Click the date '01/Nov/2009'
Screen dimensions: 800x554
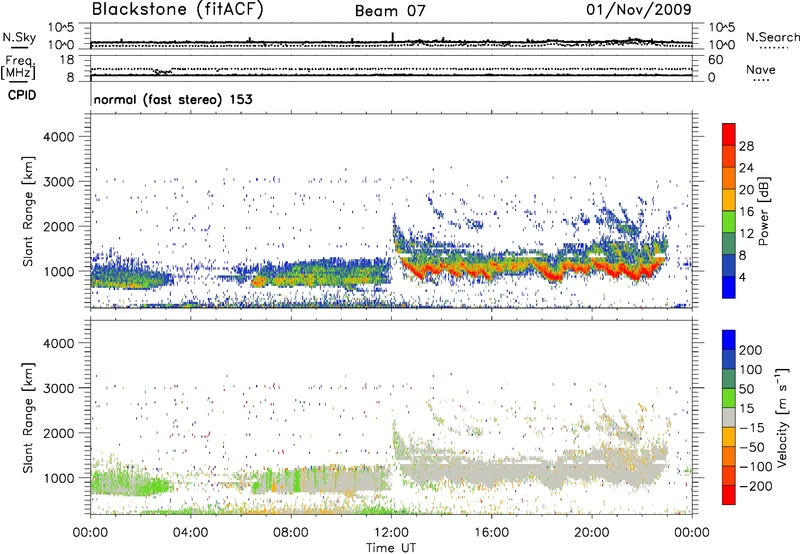tap(639, 10)
